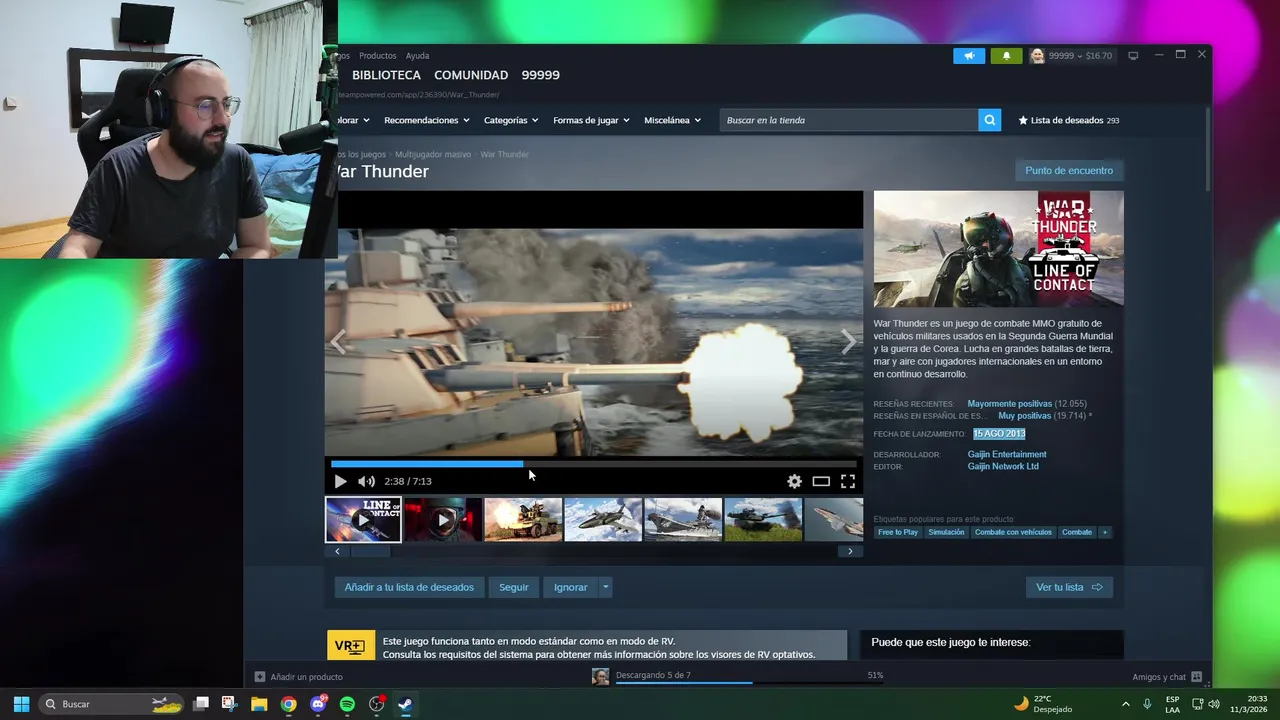
Task: Open 99999 profile tab
Action: pyautogui.click(x=541, y=75)
